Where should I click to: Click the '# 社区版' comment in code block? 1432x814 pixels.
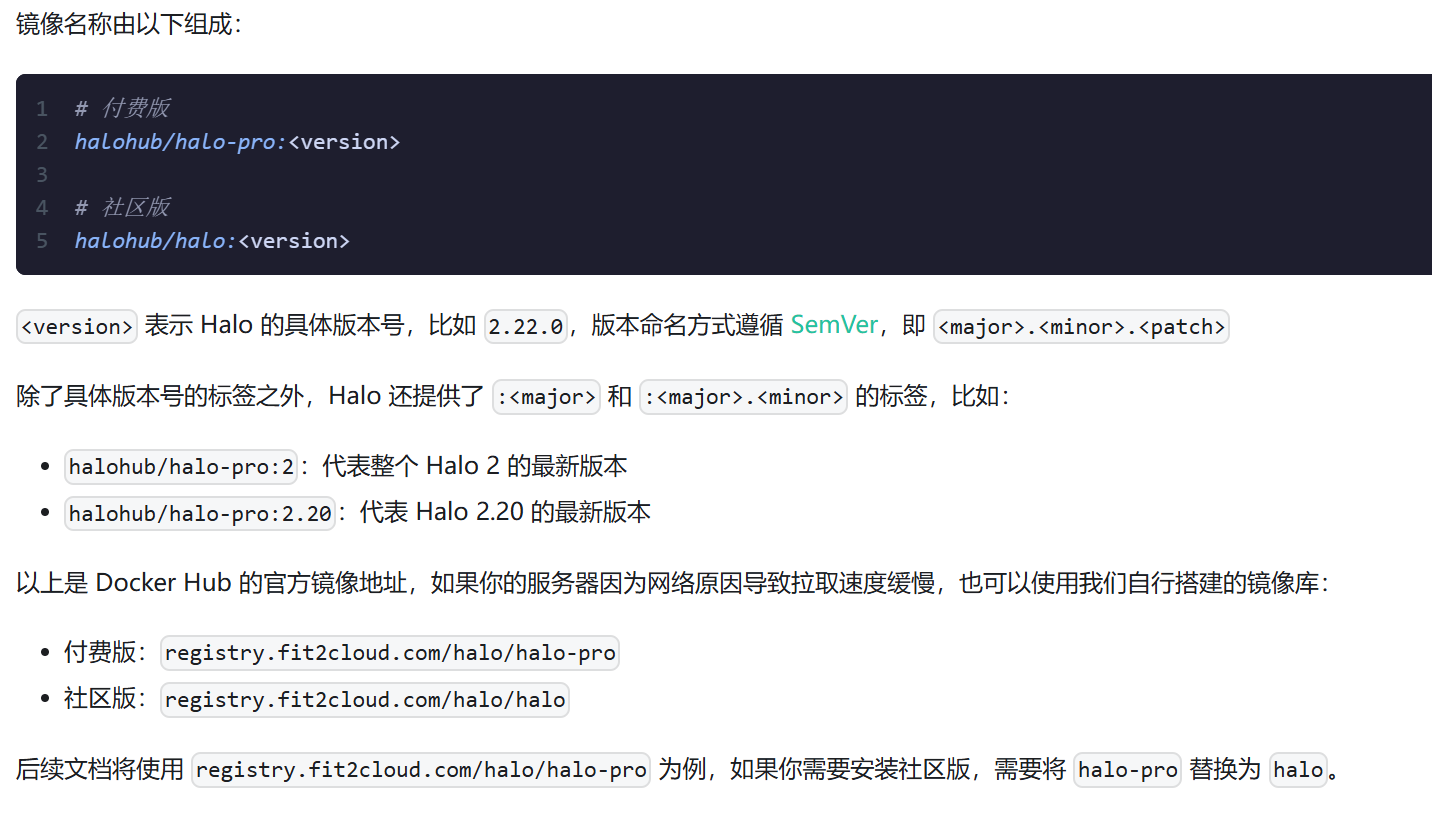[122, 207]
